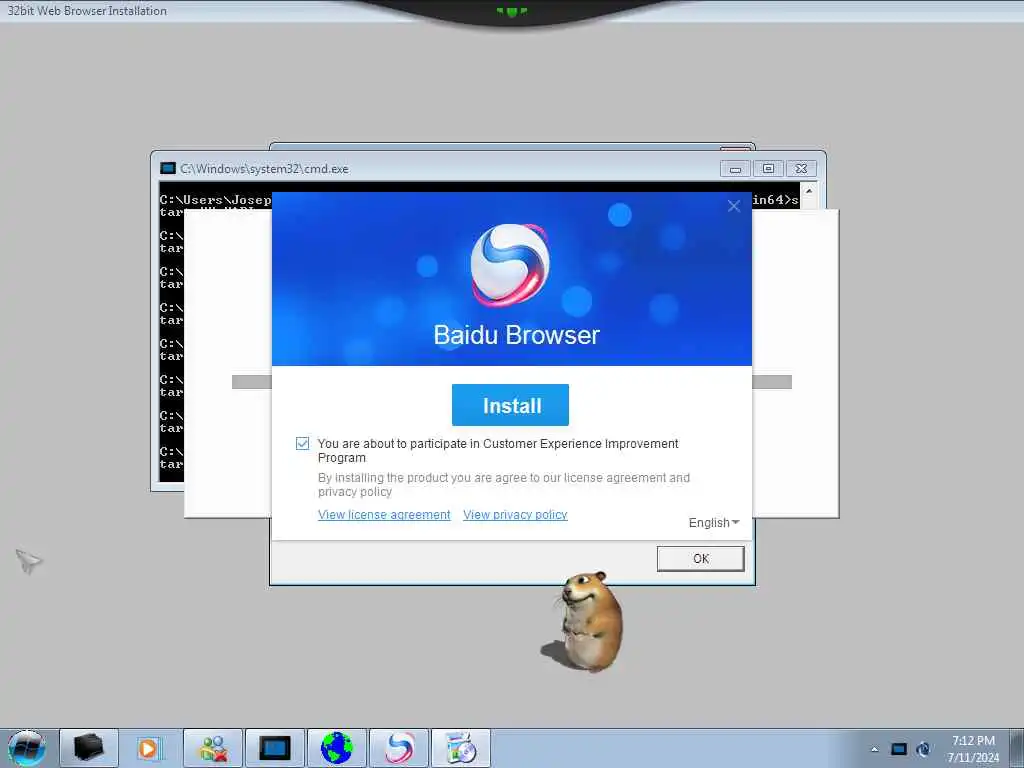
Task: Click 'C:\Windows\system32\cmd.exe' title text
Action: [x=264, y=168]
